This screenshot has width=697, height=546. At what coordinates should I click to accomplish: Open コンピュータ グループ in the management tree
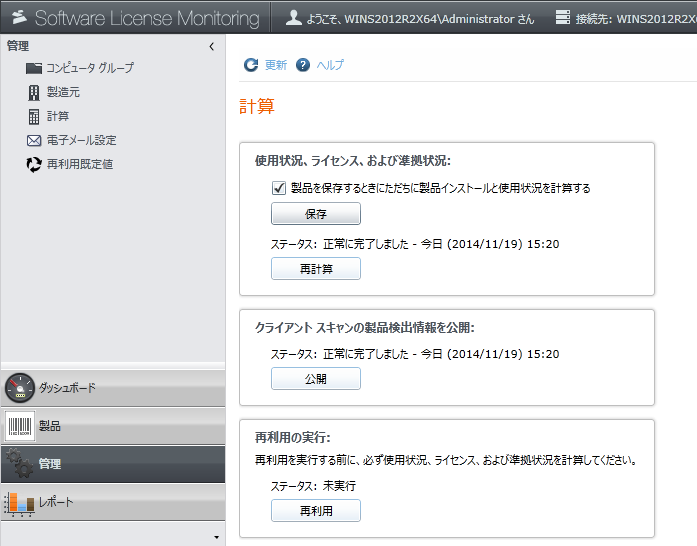[x=90, y=68]
